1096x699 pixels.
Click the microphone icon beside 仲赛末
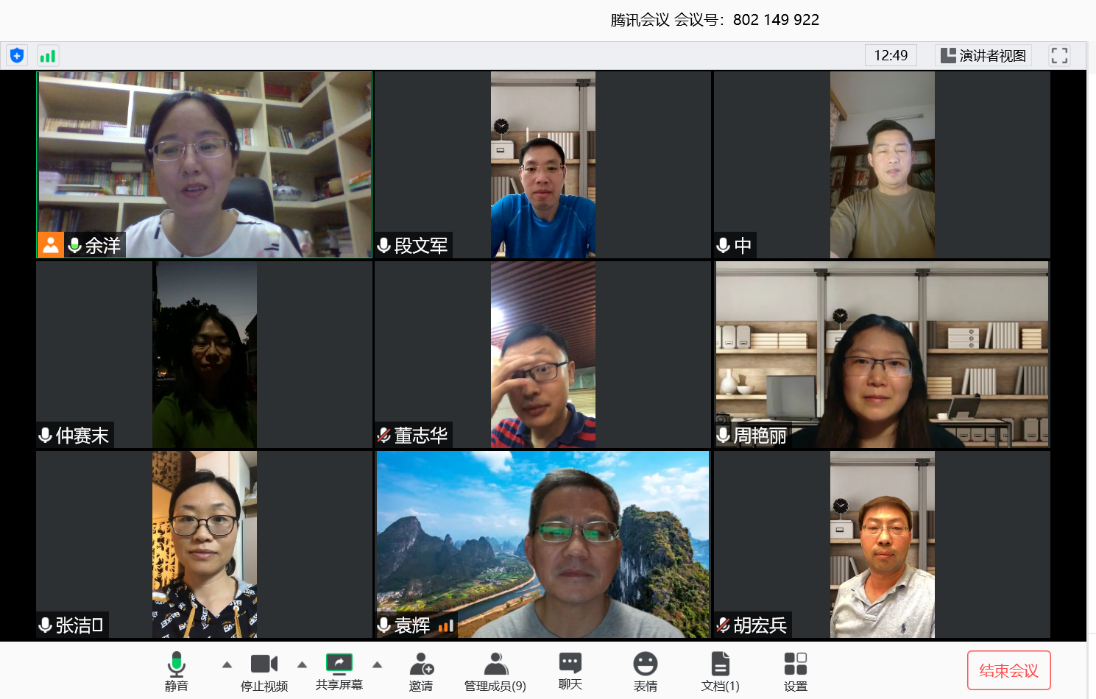tap(45, 435)
